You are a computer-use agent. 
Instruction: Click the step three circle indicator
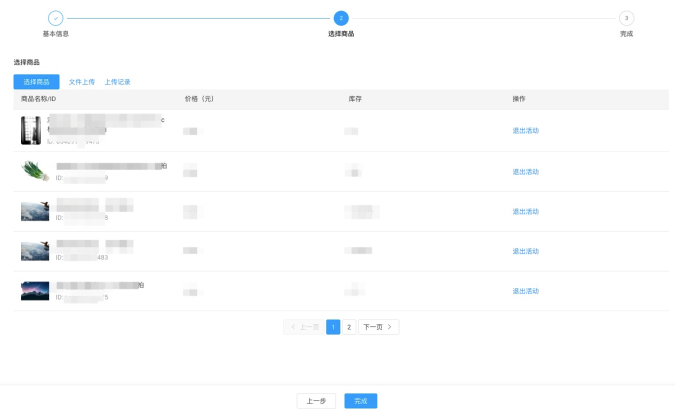[x=626, y=18]
